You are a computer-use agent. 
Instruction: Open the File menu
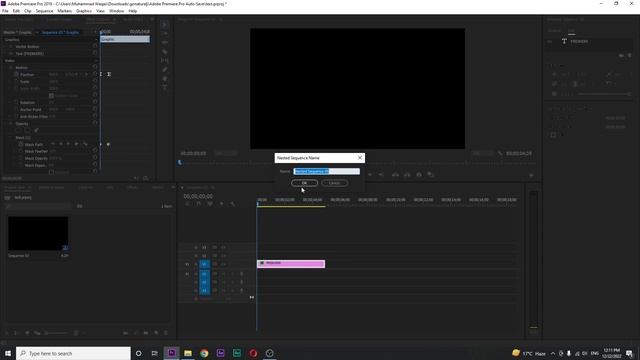5,11
